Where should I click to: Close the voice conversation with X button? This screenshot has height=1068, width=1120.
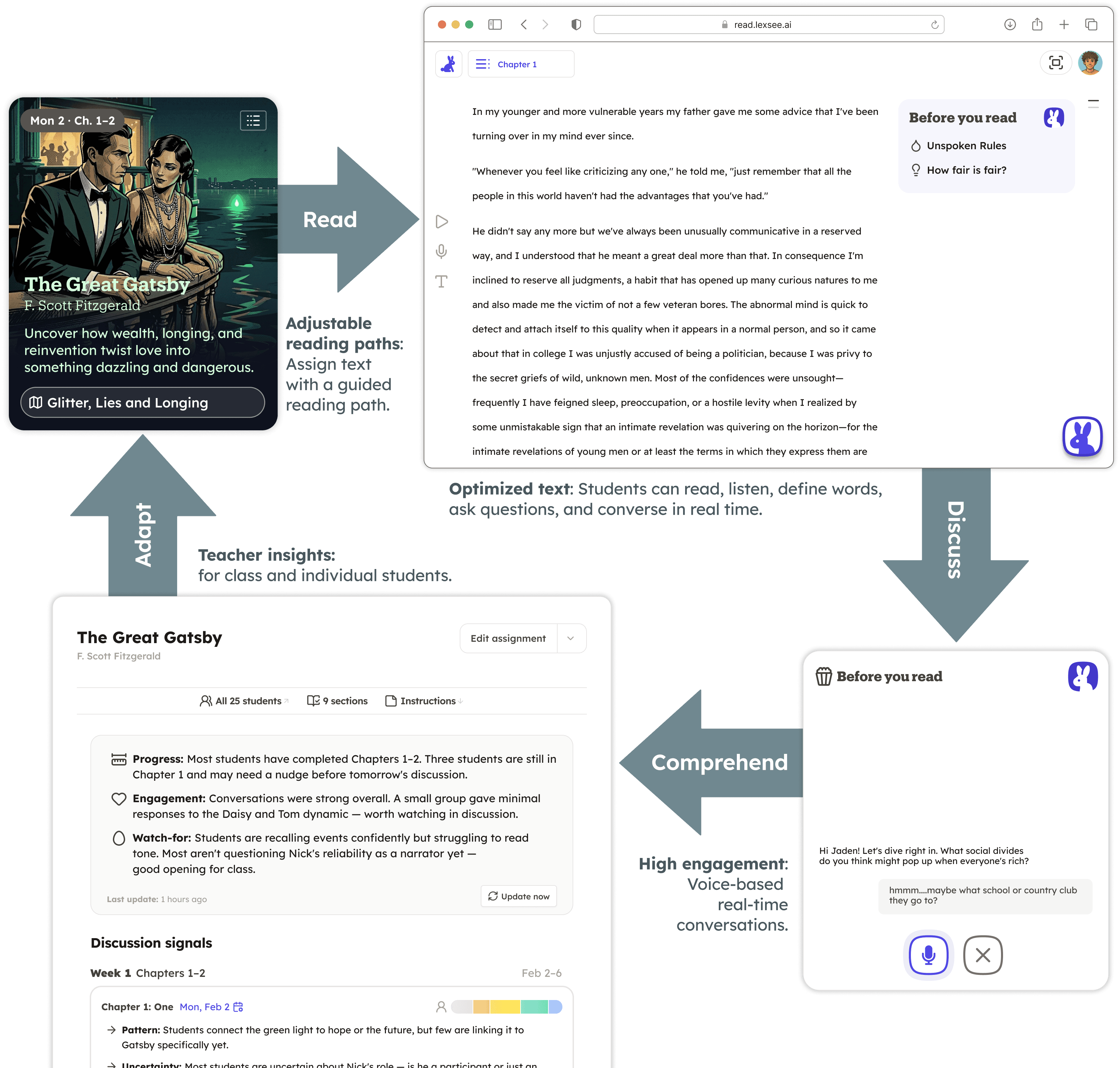click(983, 955)
